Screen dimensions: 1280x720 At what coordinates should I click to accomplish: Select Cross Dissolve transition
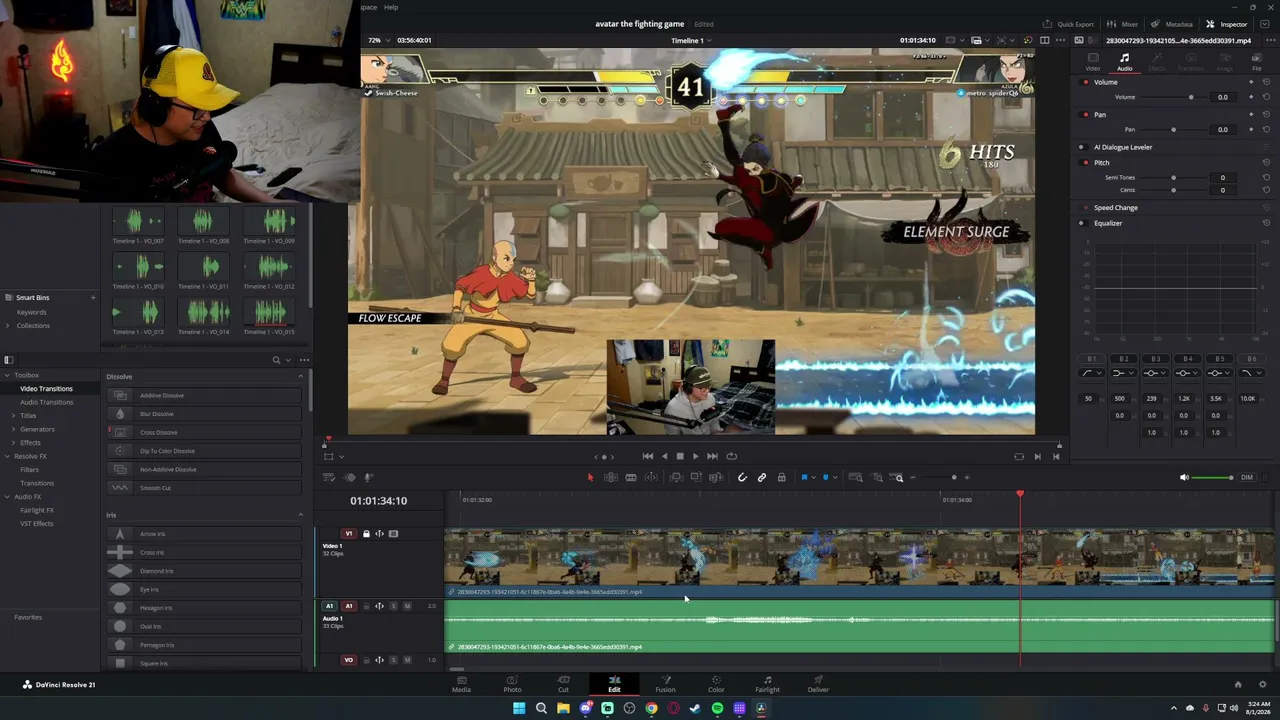(204, 432)
